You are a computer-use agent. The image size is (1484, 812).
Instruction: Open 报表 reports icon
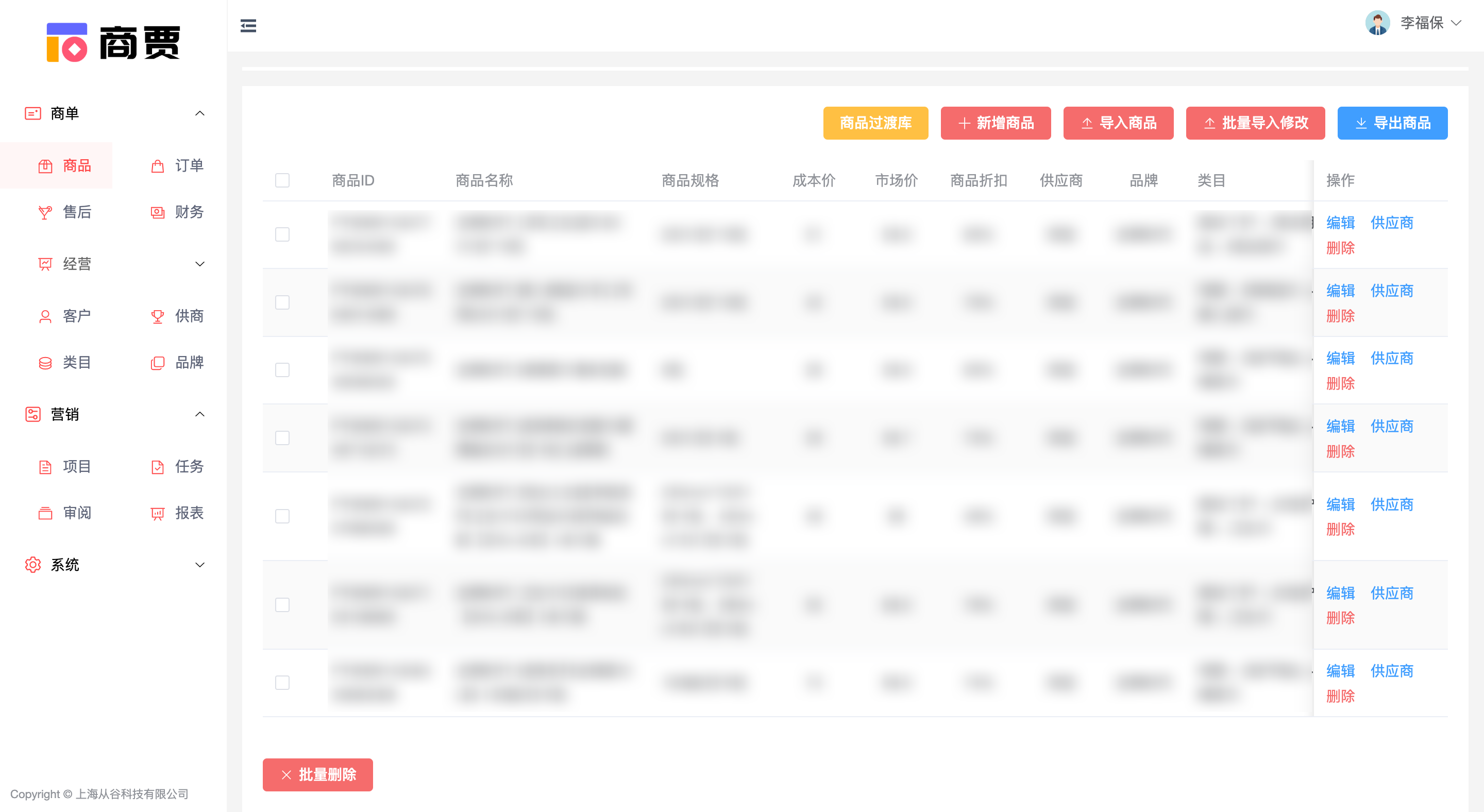tap(157, 513)
